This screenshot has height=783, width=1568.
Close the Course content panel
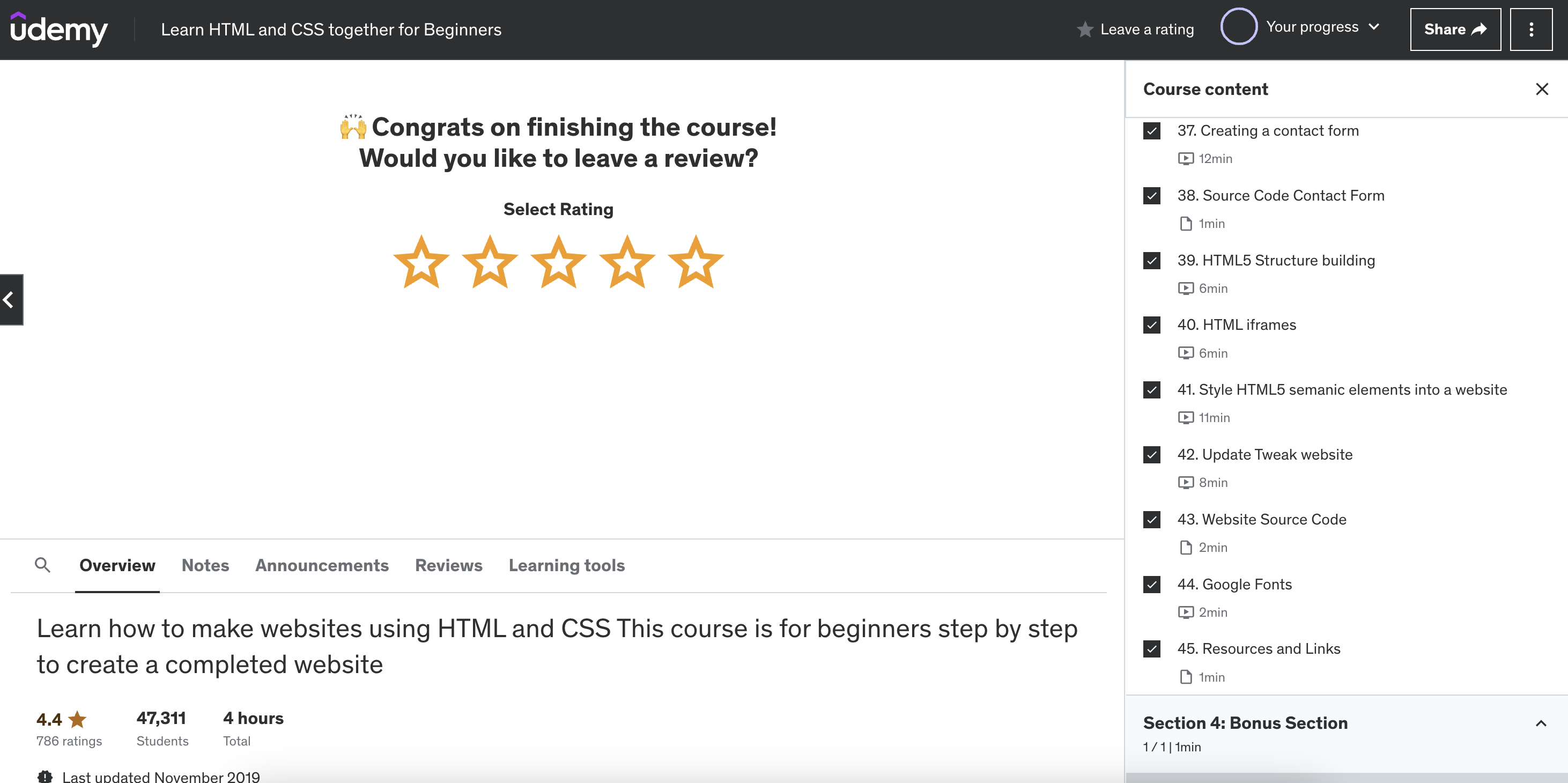click(x=1541, y=90)
